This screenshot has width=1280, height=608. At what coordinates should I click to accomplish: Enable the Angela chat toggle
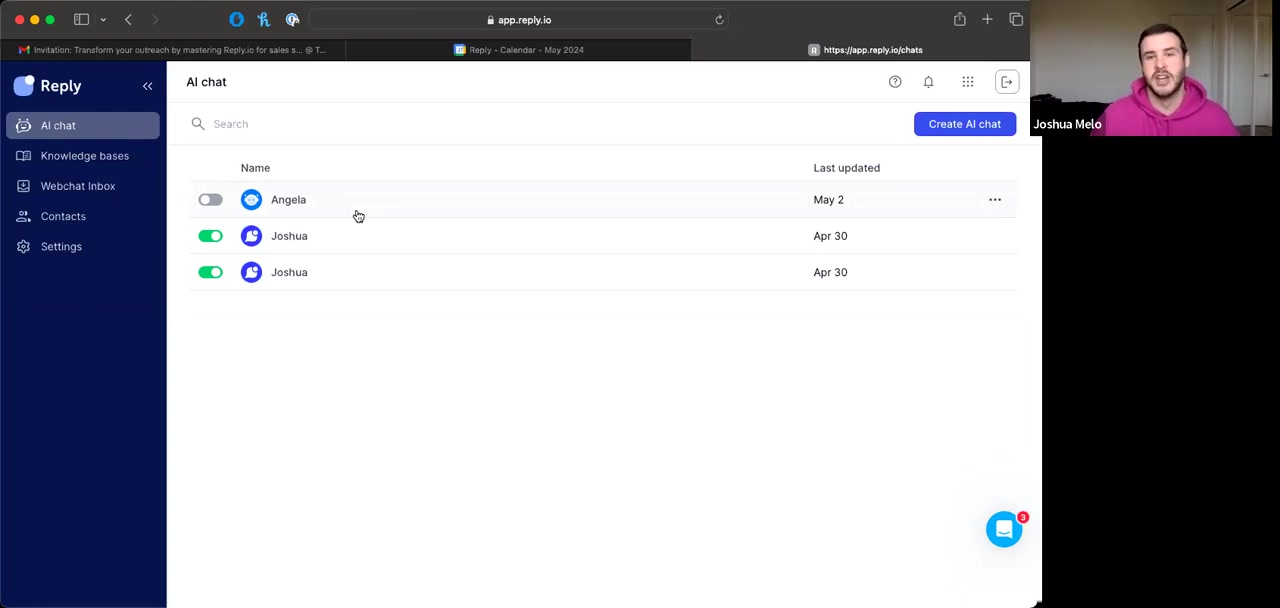click(x=210, y=200)
